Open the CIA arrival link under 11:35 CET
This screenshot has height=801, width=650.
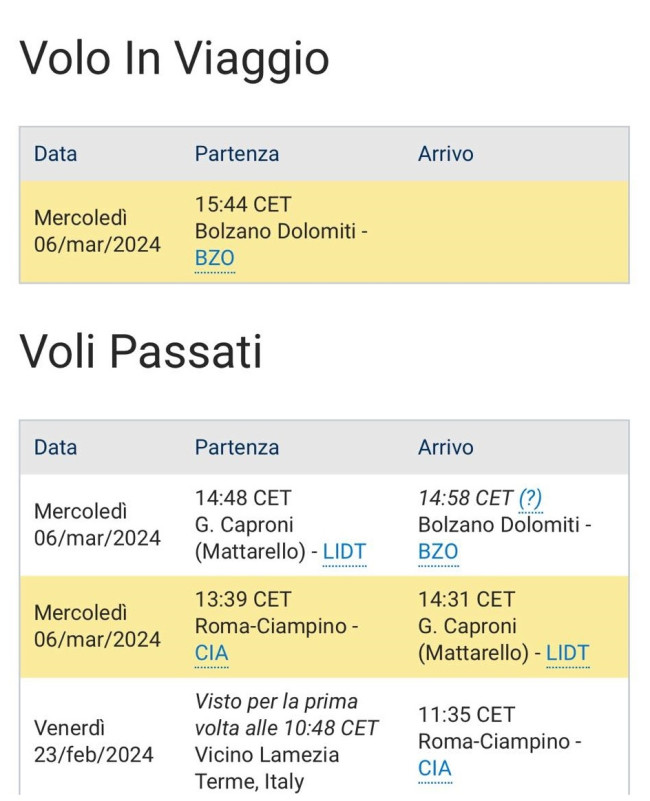click(435, 768)
